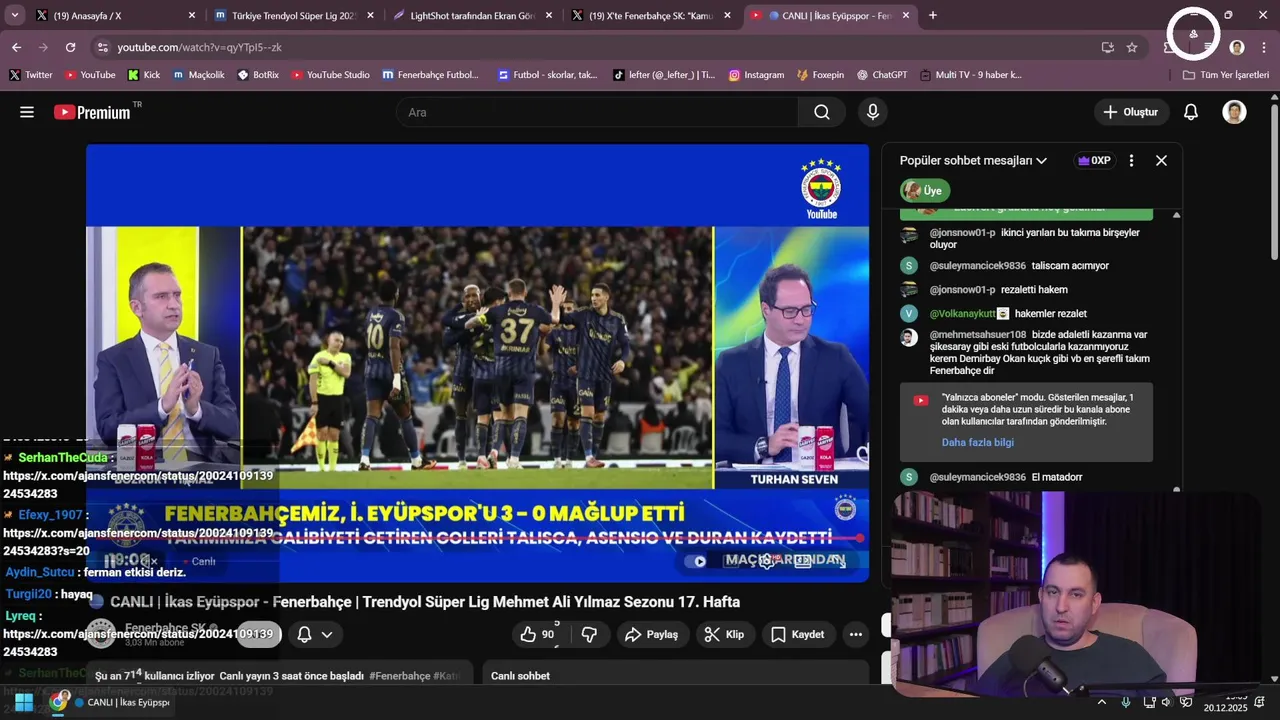Image resolution: width=1280 pixels, height=720 pixels.
Task: Open Chrome three-dot menu
Action: coord(1264,47)
